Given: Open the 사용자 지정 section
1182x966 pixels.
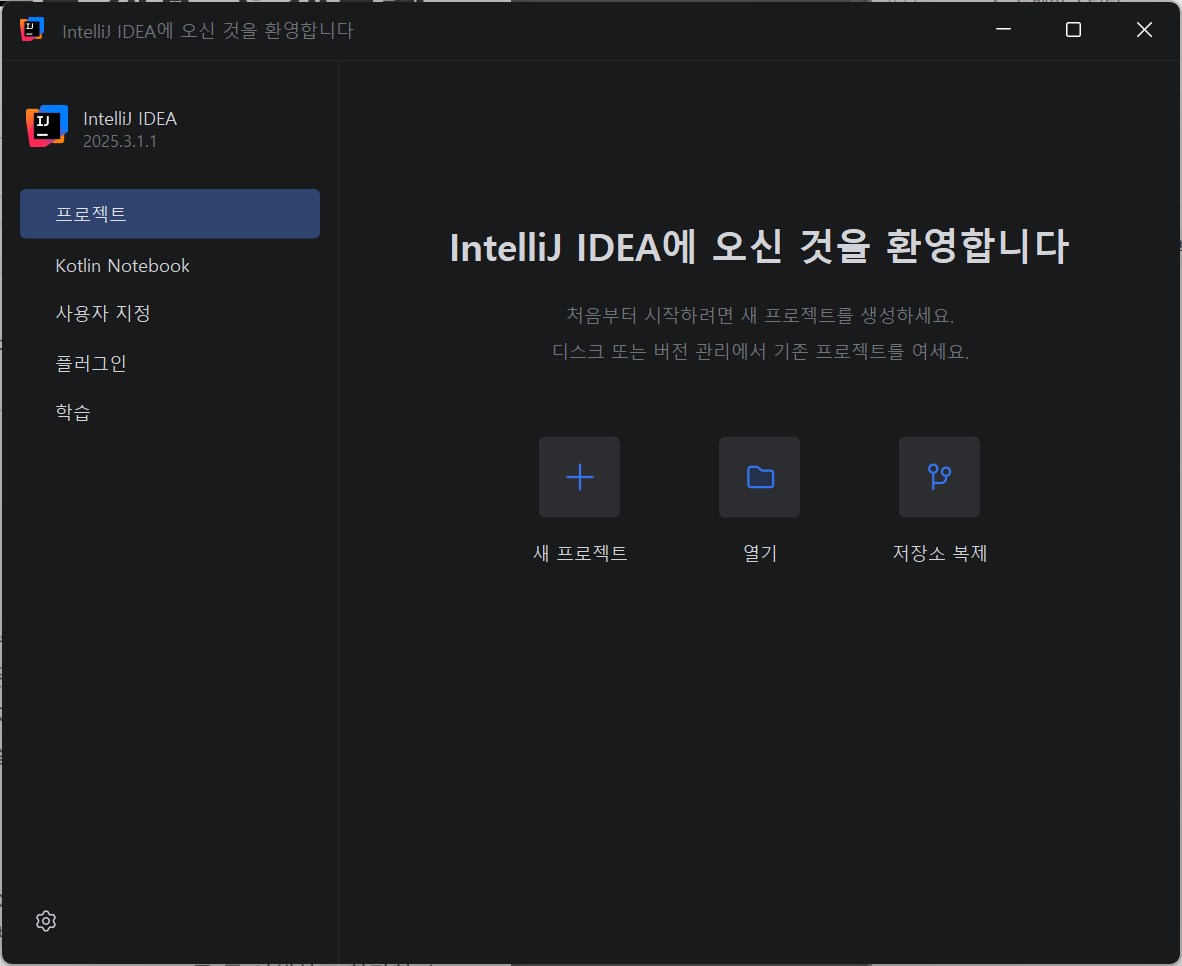Looking at the screenshot, I should (x=103, y=314).
